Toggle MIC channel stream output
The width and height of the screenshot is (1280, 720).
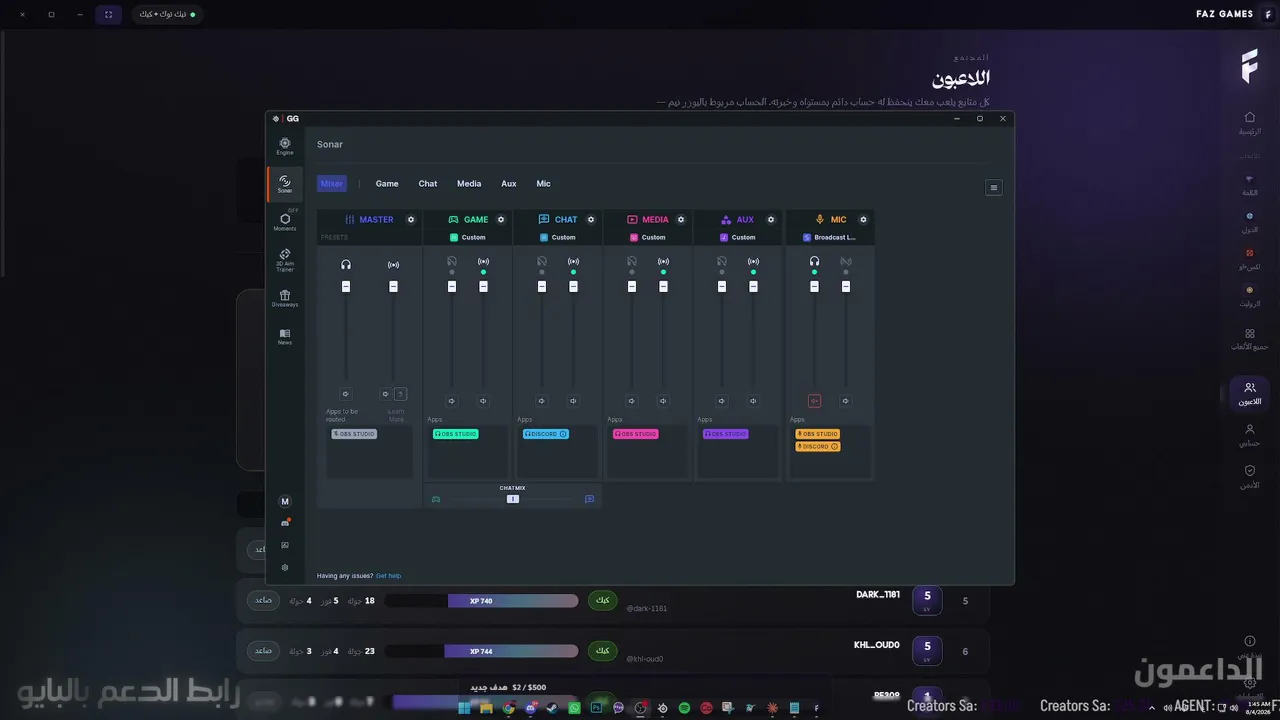845,262
